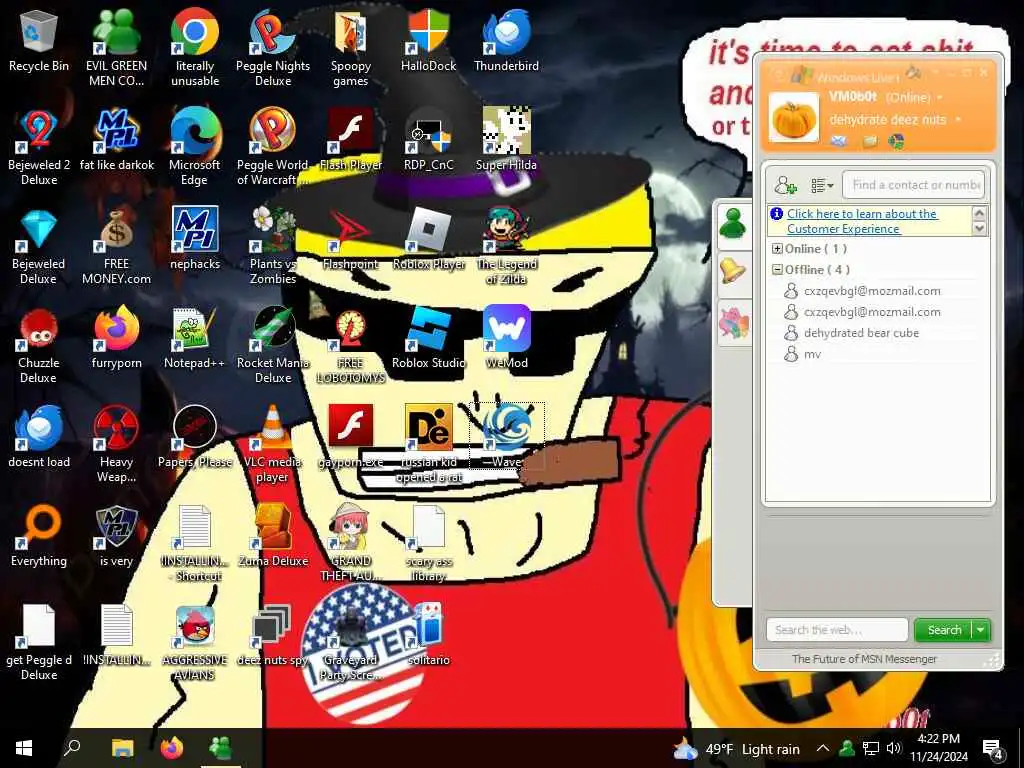Open the Papers, Please icon
Image resolution: width=1024 pixels, height=768 pixels.
195,438
